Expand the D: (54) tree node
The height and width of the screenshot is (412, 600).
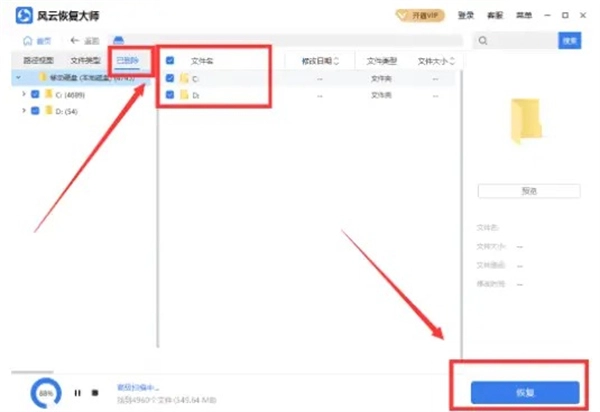click(23, 110)
